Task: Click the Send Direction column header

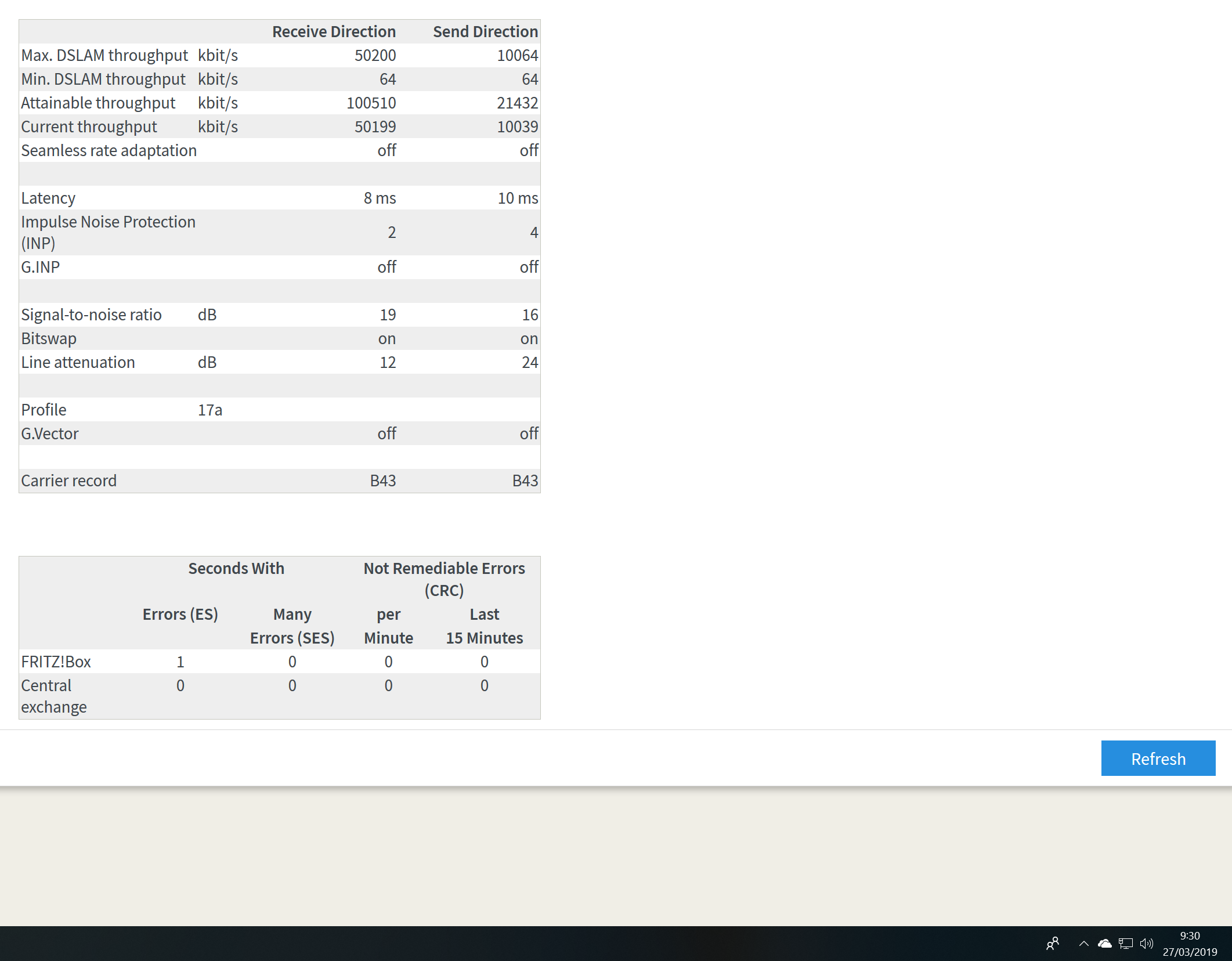Action: 485,31
